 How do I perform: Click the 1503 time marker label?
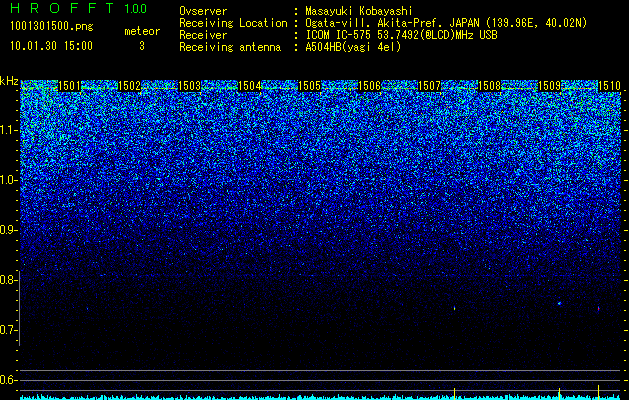click(x=190, y=86)
